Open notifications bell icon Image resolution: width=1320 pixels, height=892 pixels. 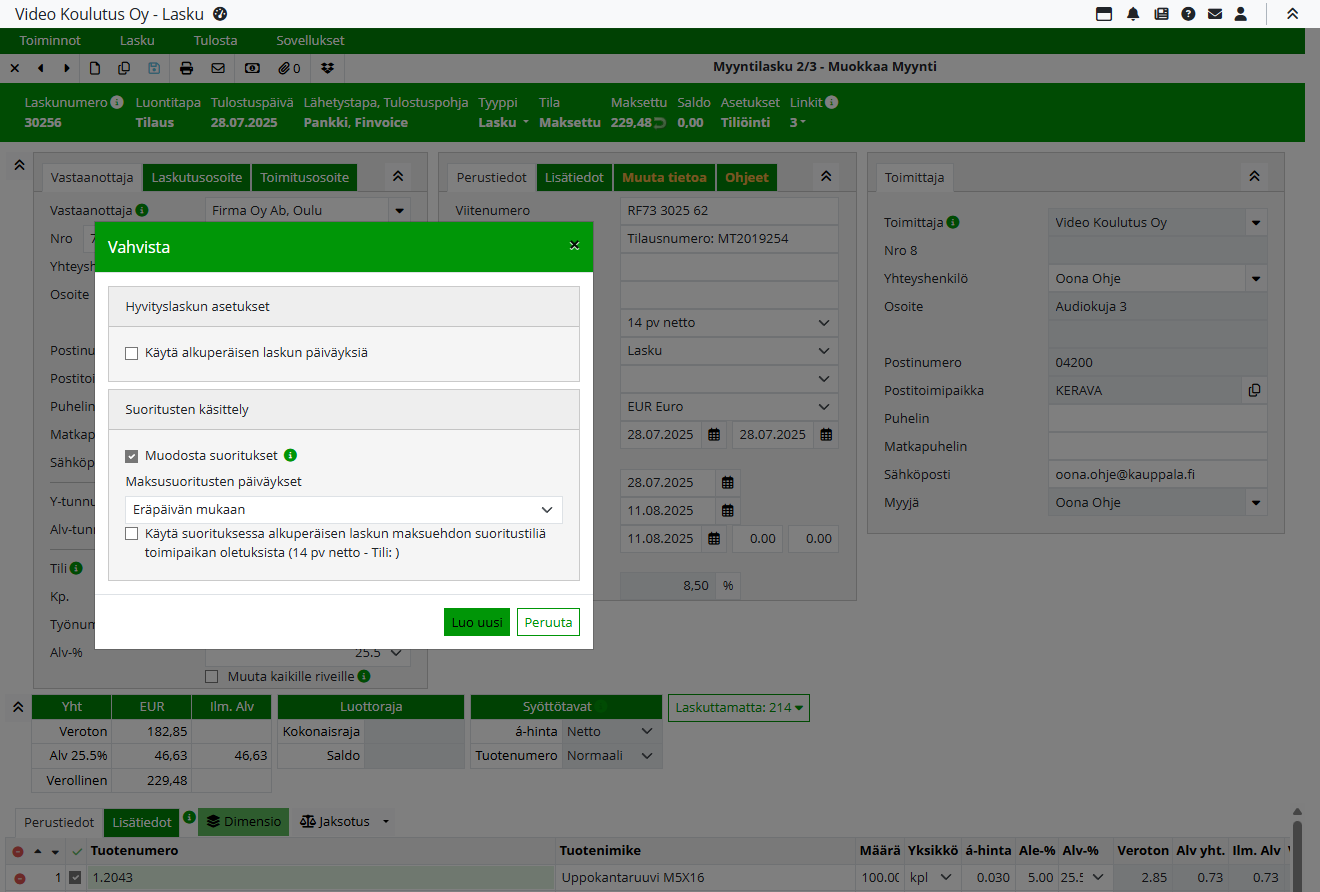1133,14
